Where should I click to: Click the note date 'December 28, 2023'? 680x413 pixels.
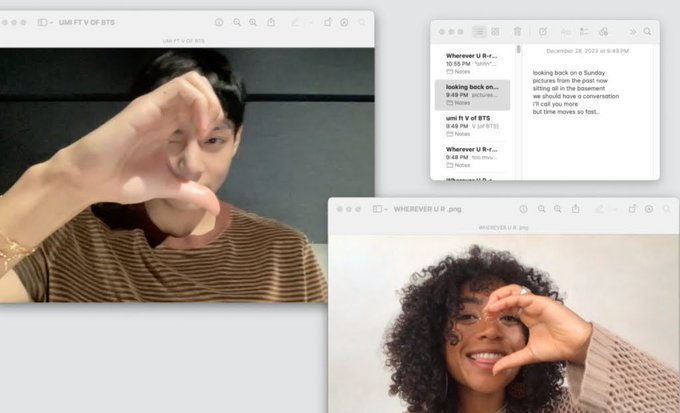coord(587,51)
